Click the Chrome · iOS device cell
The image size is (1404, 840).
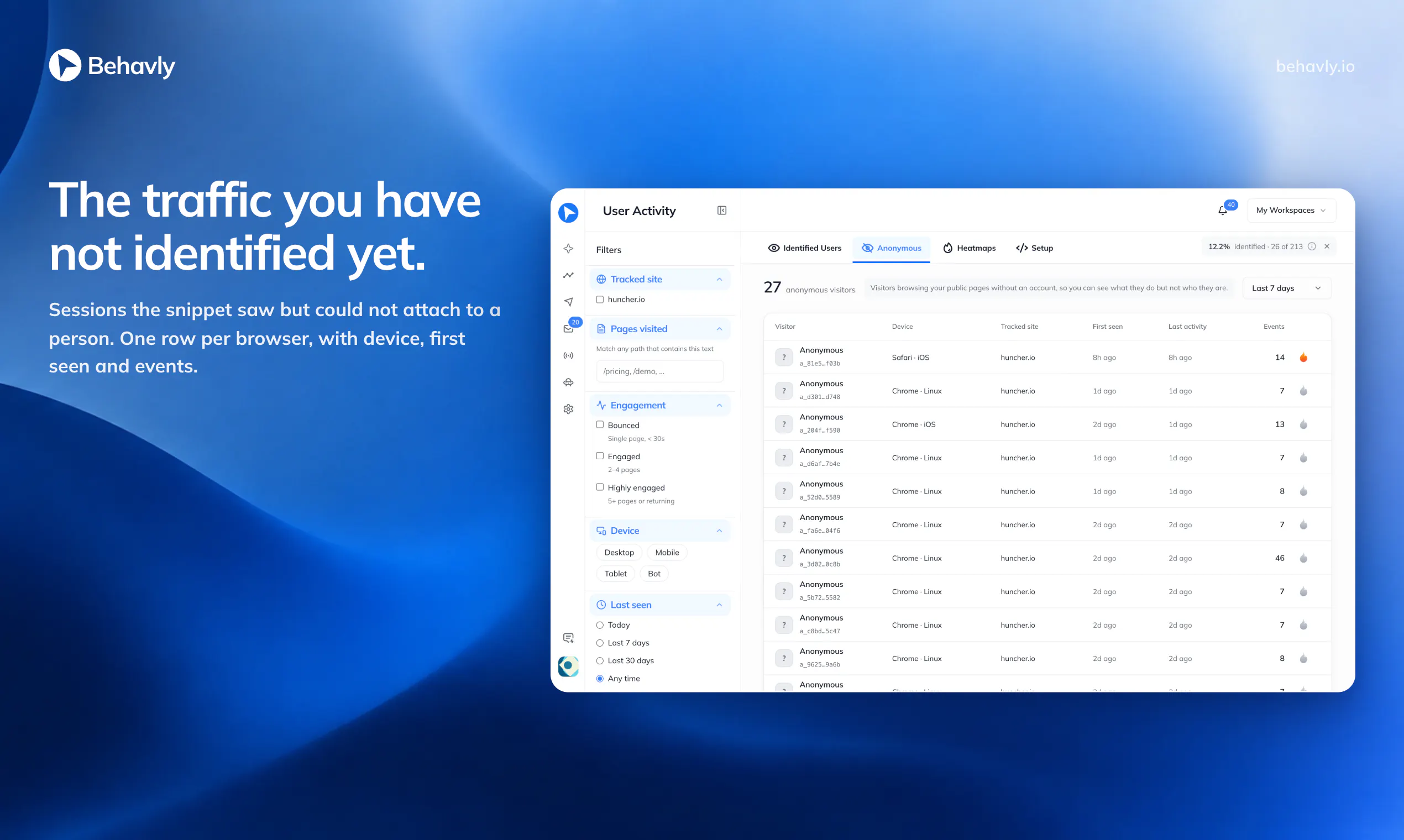914,424
